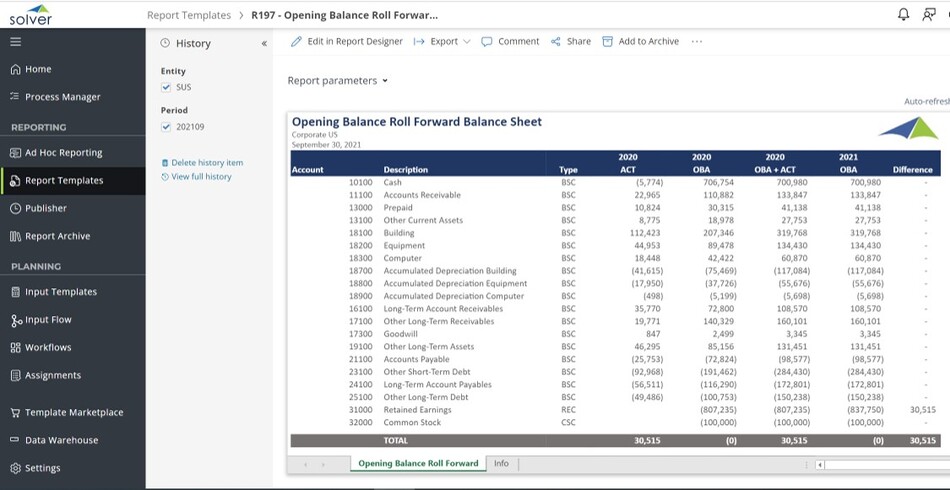Click the Share icon in toolbar
The image size is (950, 490).
coord(556,42)
